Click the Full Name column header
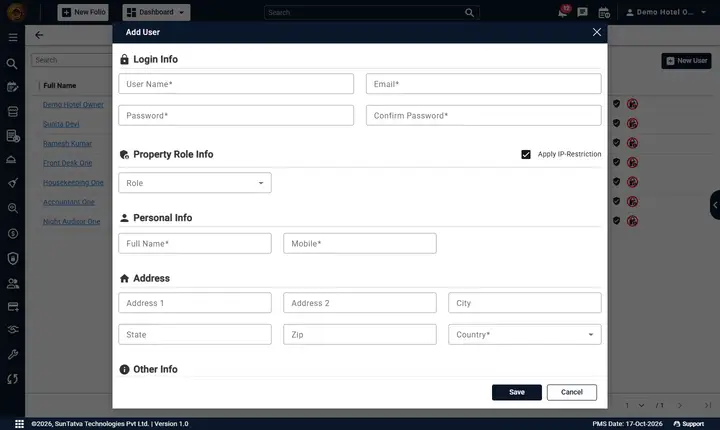The width and height of the screenshot is (720, 430). click(60, 85)
